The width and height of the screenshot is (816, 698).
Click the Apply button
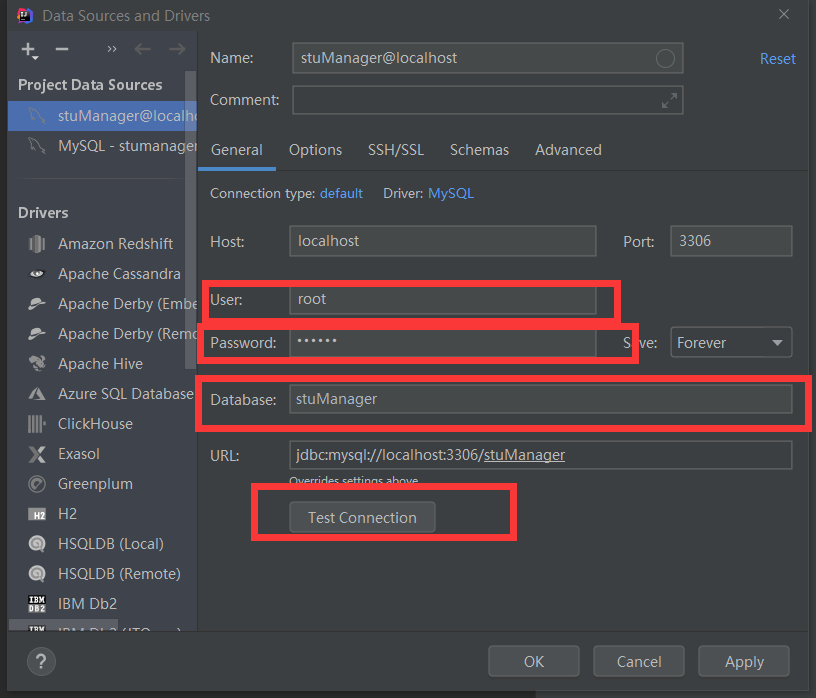click(744, 661)
